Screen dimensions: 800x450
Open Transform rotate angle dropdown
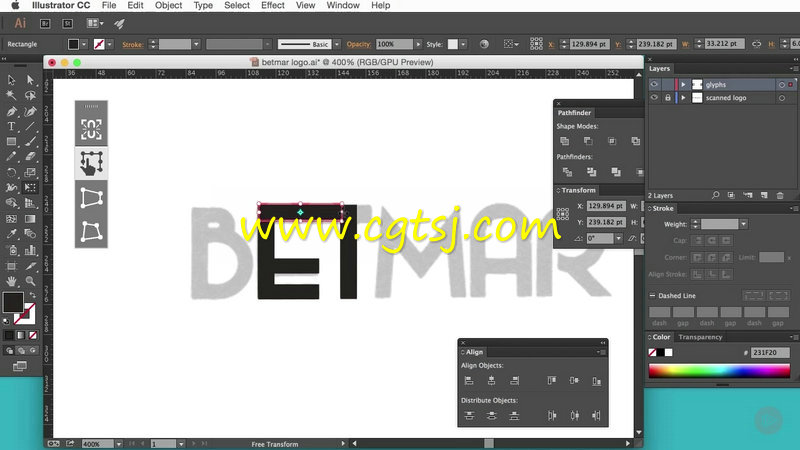(x=618, y=238)
